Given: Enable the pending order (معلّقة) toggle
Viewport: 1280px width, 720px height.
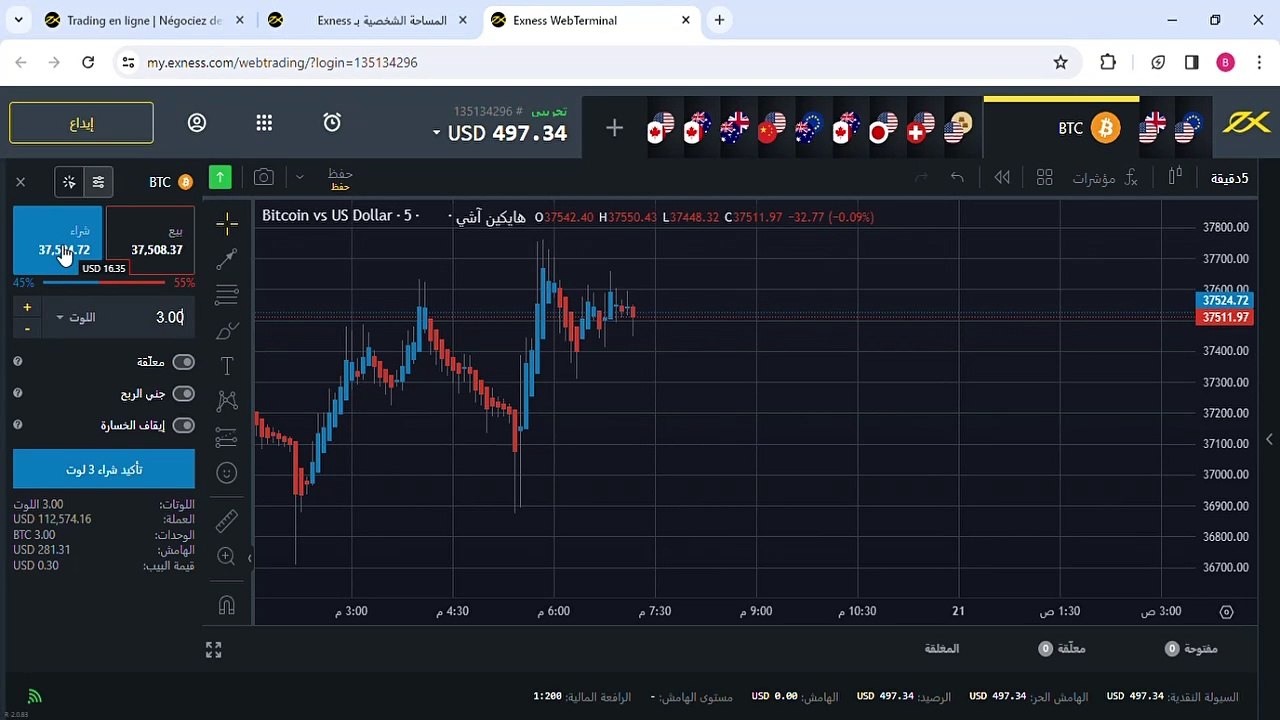Looking at the screenshot, I should click(183, 362).
